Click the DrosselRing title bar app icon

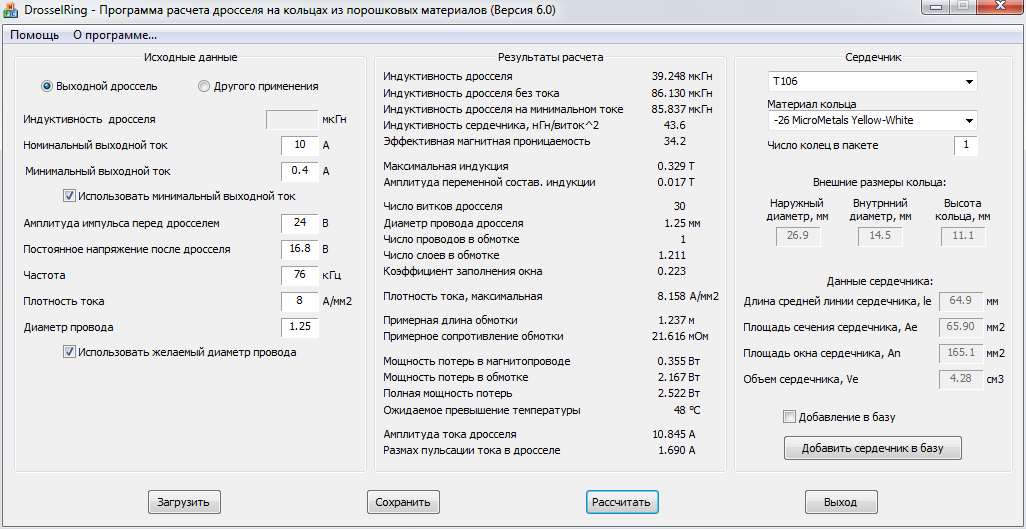pos(10,11)
